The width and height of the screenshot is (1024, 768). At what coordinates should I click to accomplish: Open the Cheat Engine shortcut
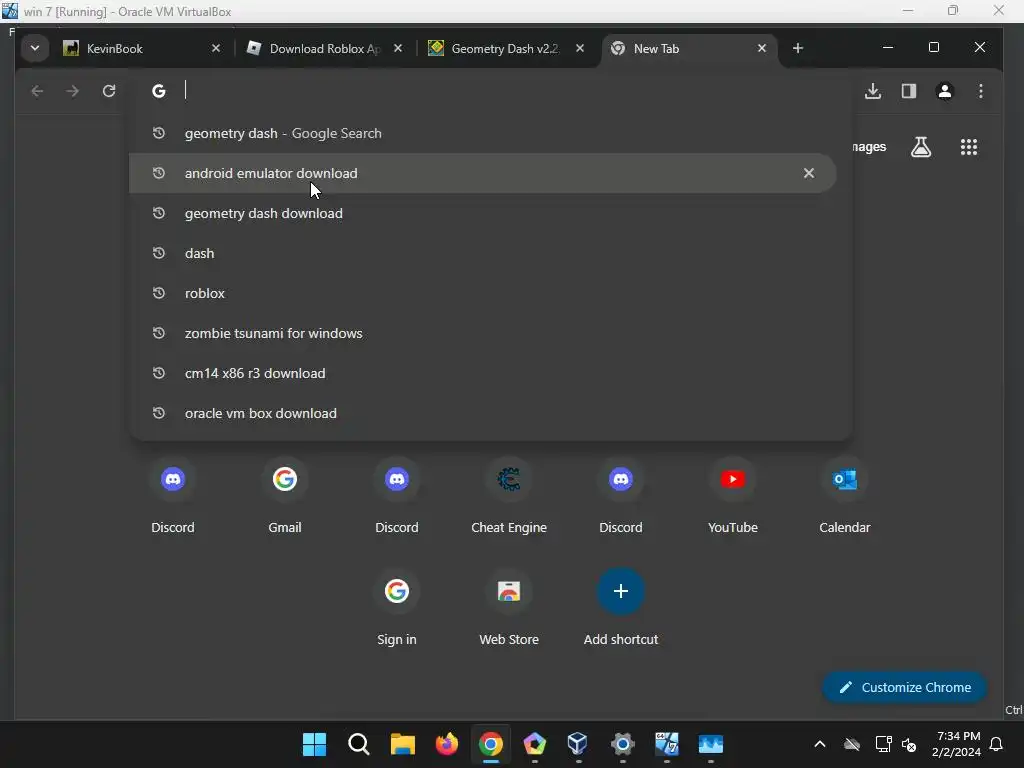tap(509, 496)
